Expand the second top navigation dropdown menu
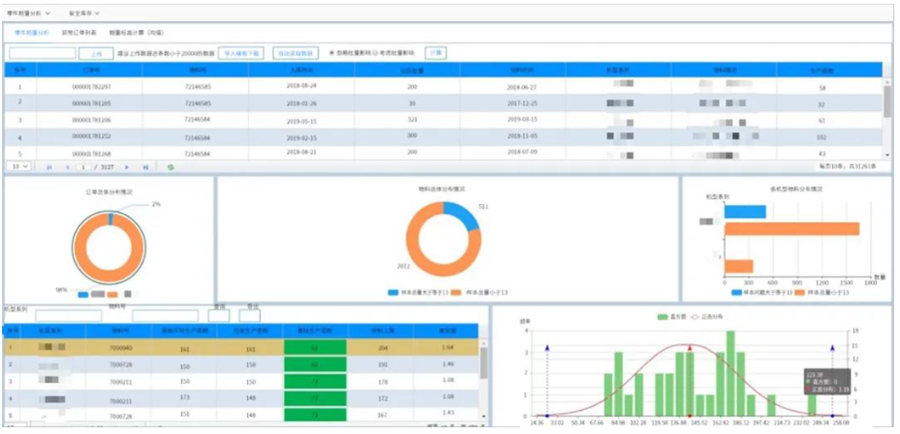This screenshot has width=900, height=434. 87,13
